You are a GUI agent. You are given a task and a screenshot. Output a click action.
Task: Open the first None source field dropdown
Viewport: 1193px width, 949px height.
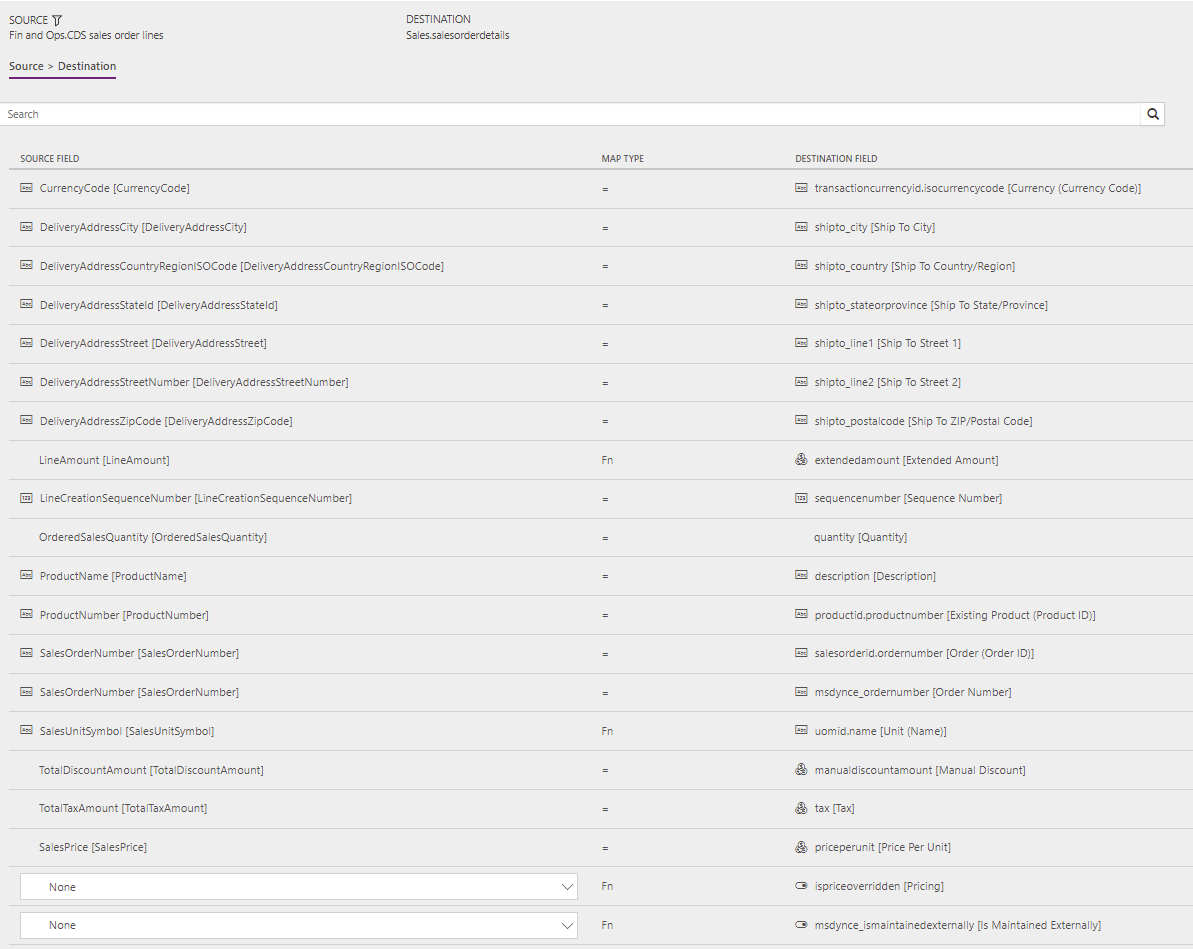click(x=297, y=886)
